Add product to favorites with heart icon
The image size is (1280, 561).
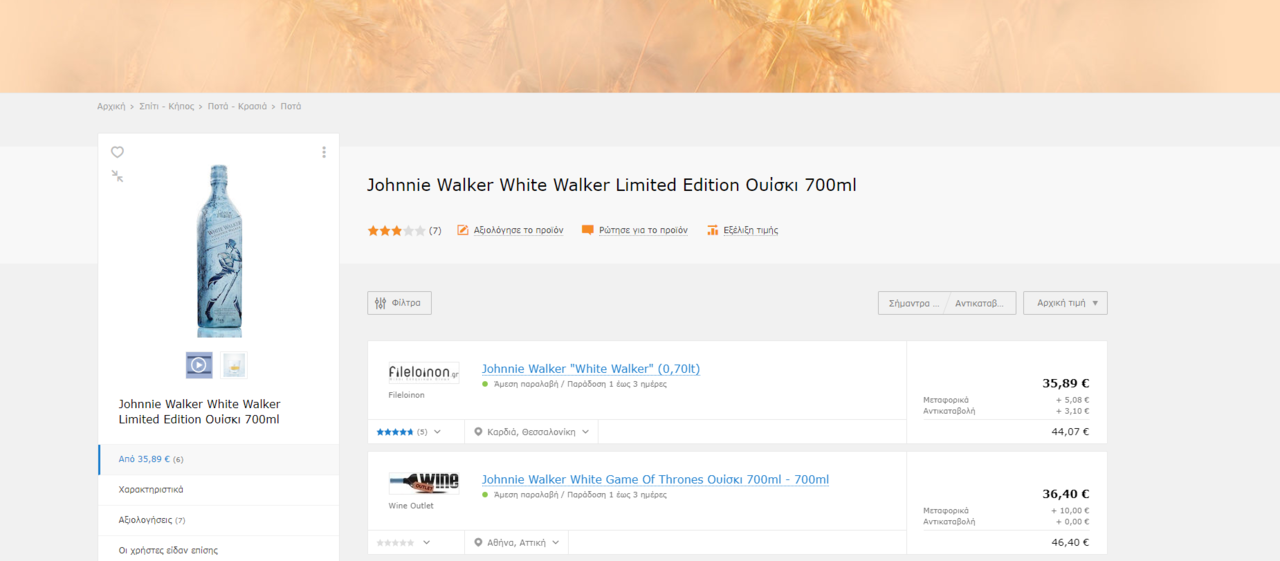point(117,152)
